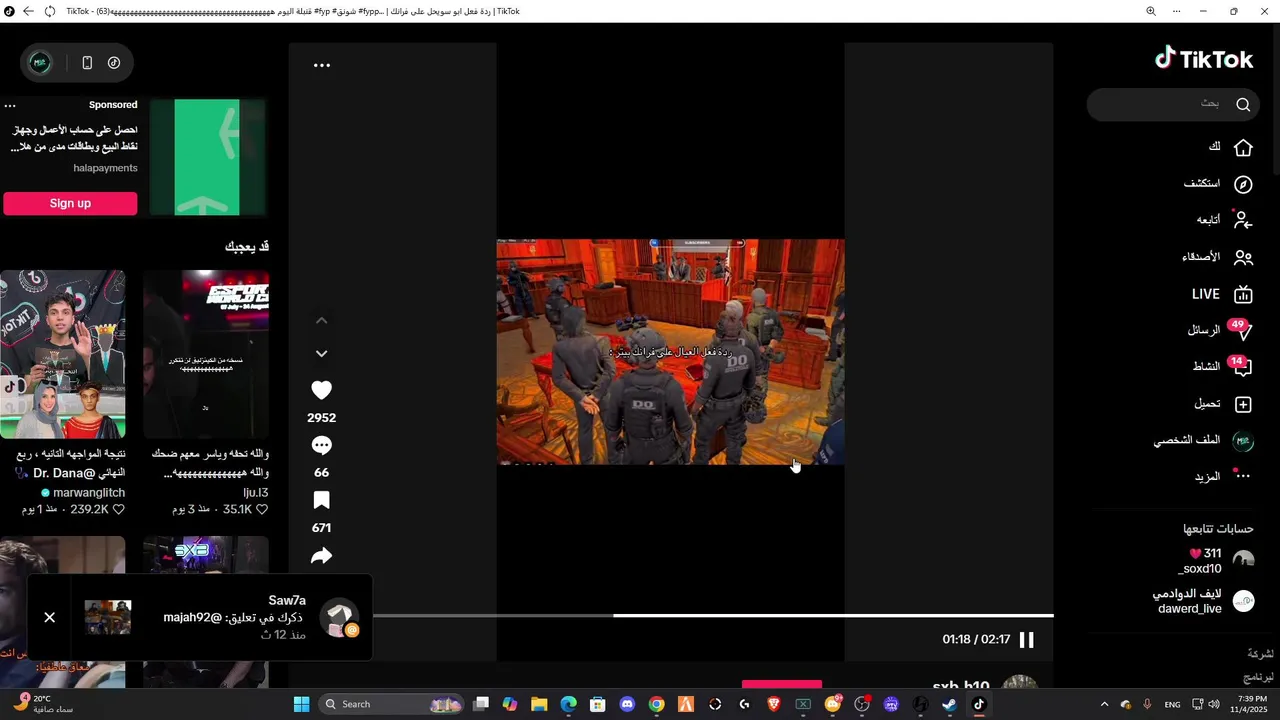The height and width of the screenshot is (720, 1280).
Task: Open the Dr. Dana recommended video thumbnail
Action: click(62, 354)
